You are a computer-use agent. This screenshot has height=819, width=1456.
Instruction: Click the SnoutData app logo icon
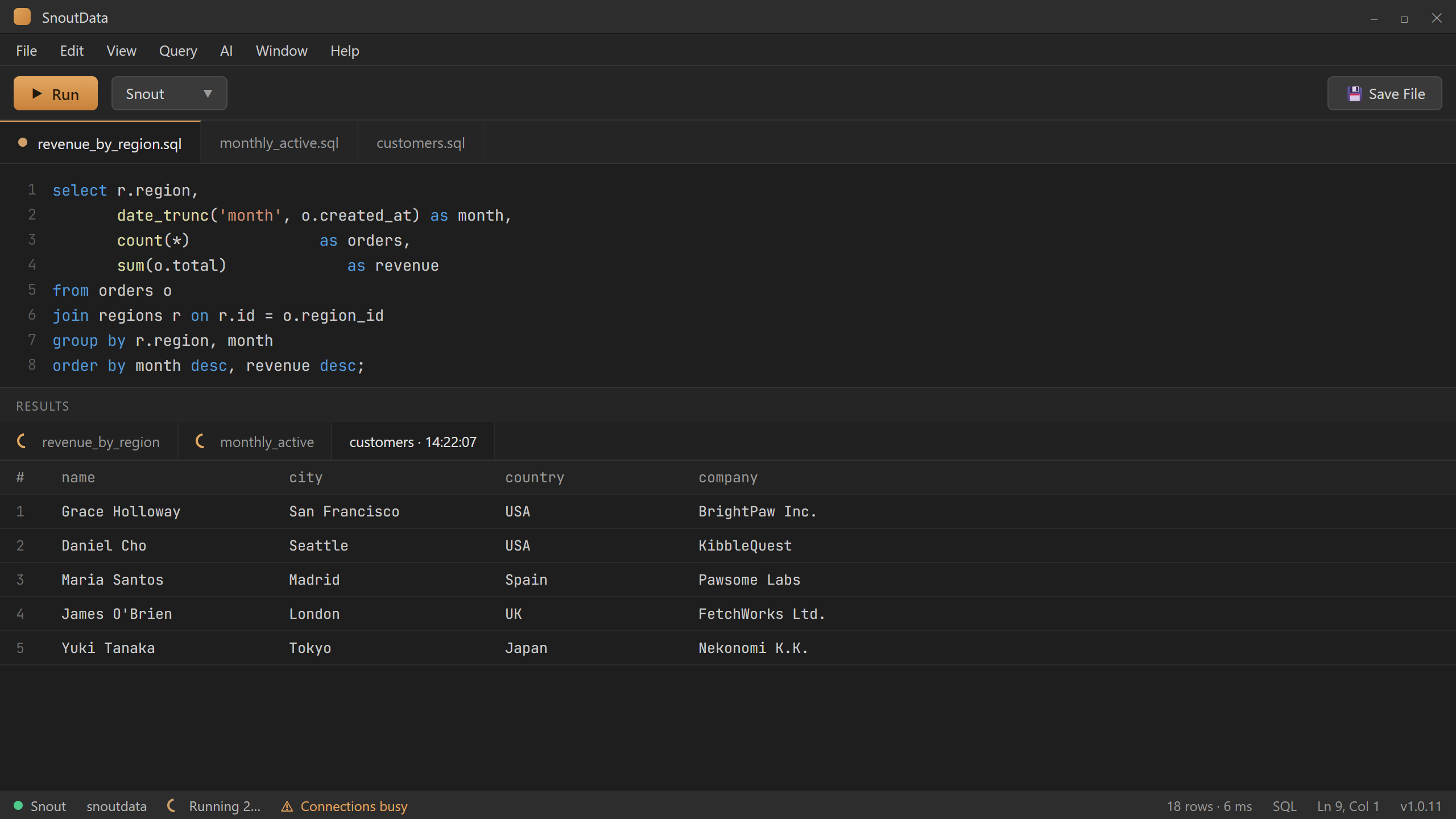[x=22, y=17]
